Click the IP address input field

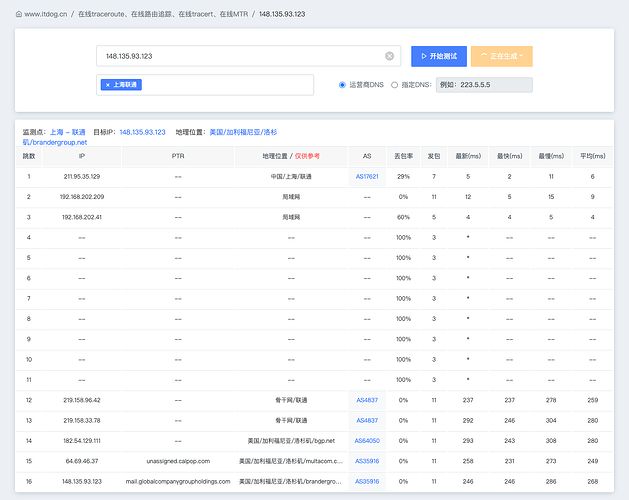[248, 56]
